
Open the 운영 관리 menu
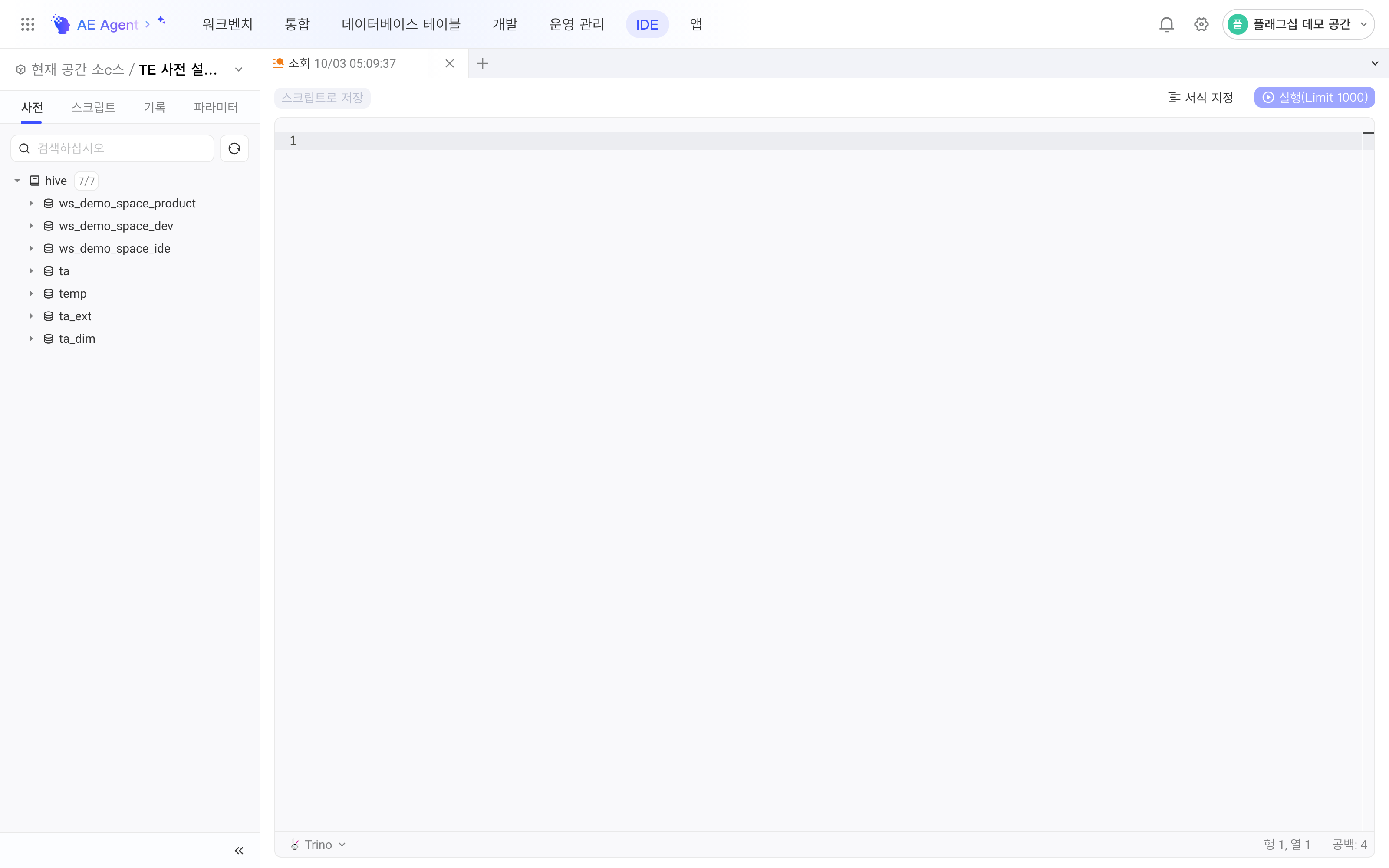[577, 24]
